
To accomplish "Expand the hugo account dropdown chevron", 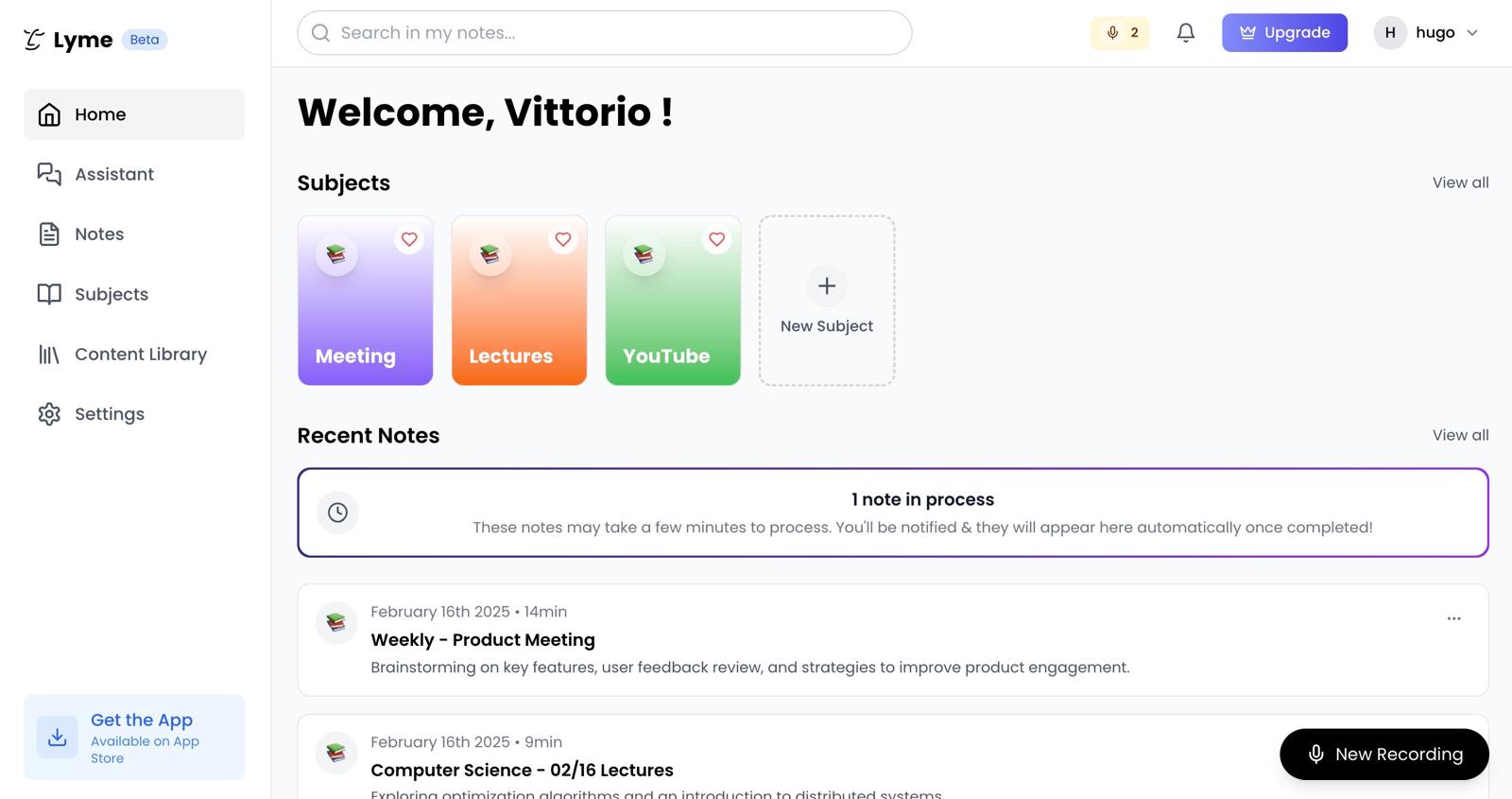I will 1472,33.
